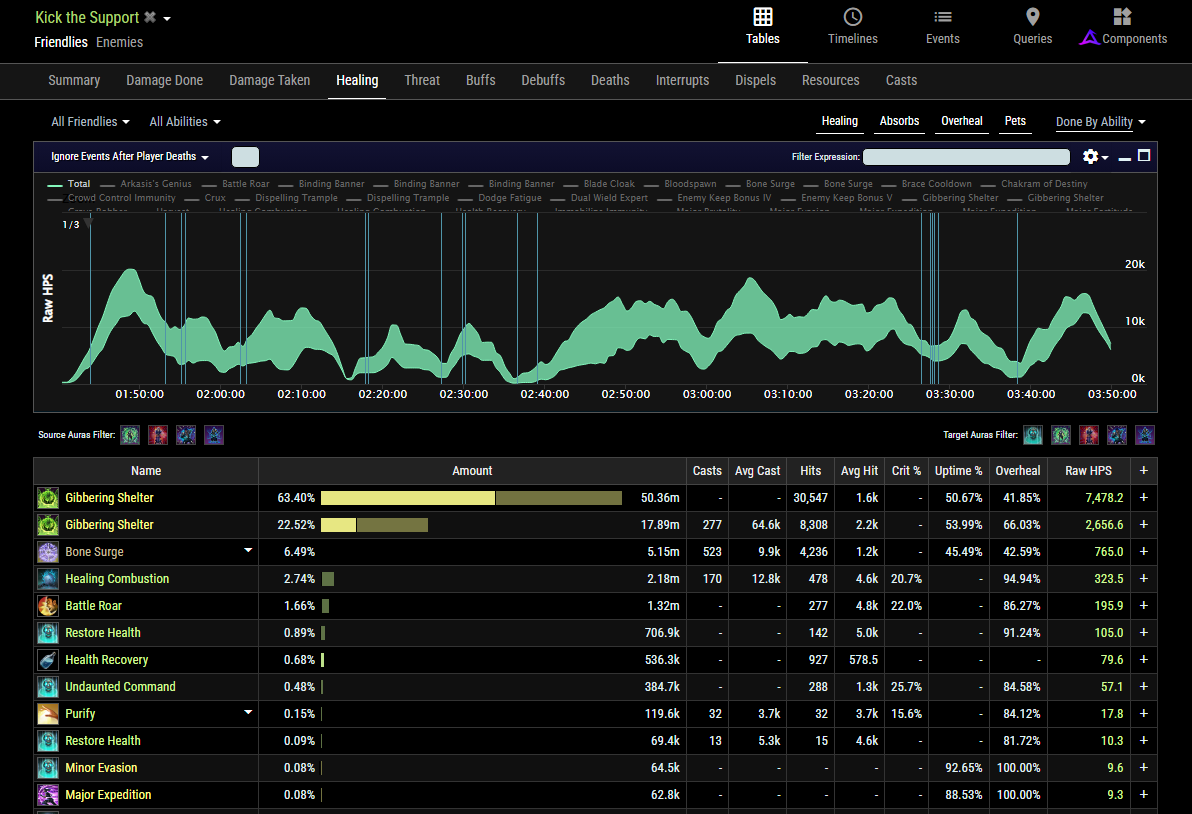Click the first Source Auras Filter icon
The image size is (1192, 814).
click(x=131, y=435)
